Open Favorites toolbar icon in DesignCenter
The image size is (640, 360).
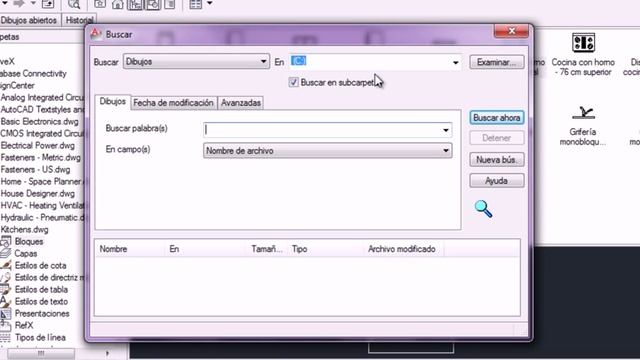point(100,4)
